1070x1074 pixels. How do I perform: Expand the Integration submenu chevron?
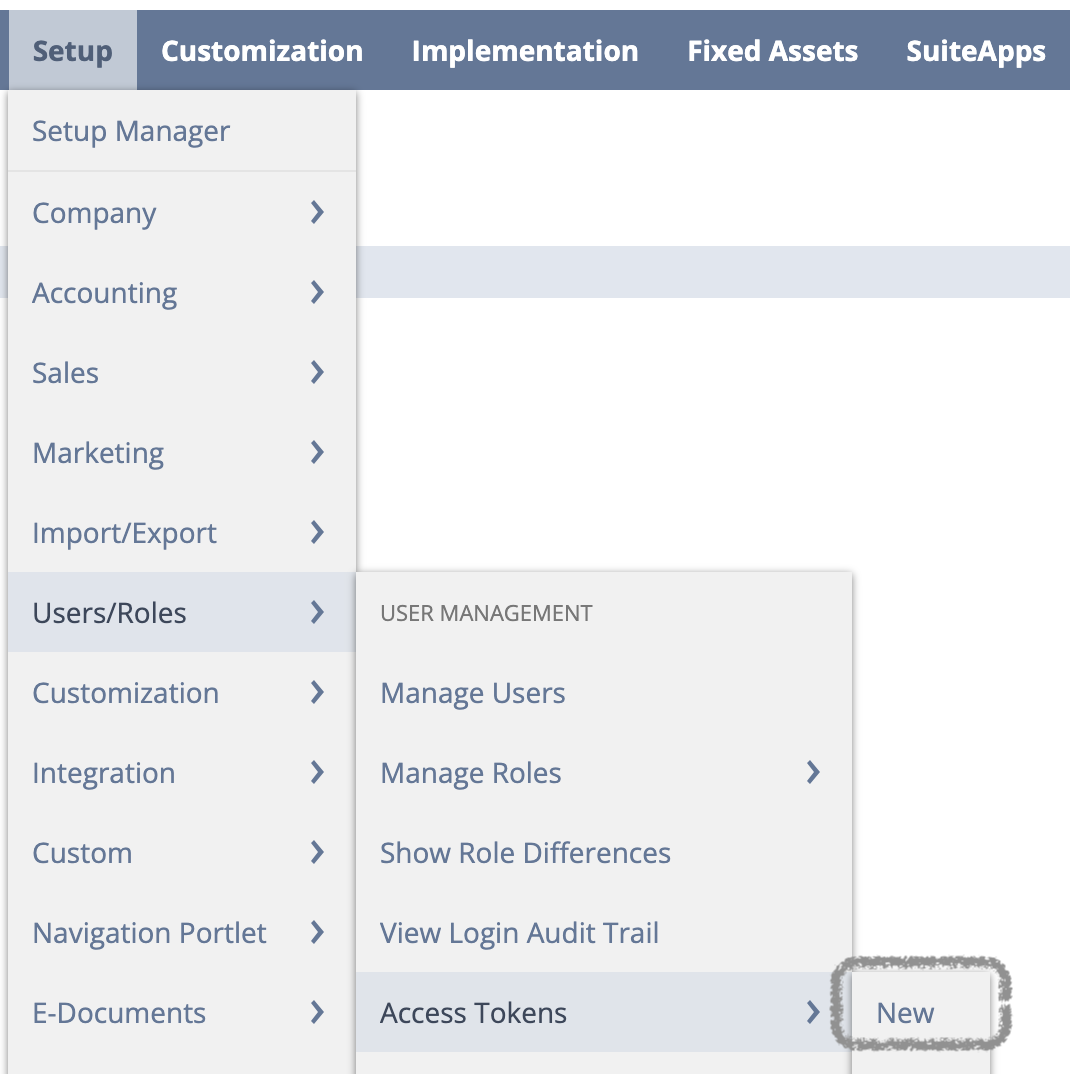pos(316,773)
